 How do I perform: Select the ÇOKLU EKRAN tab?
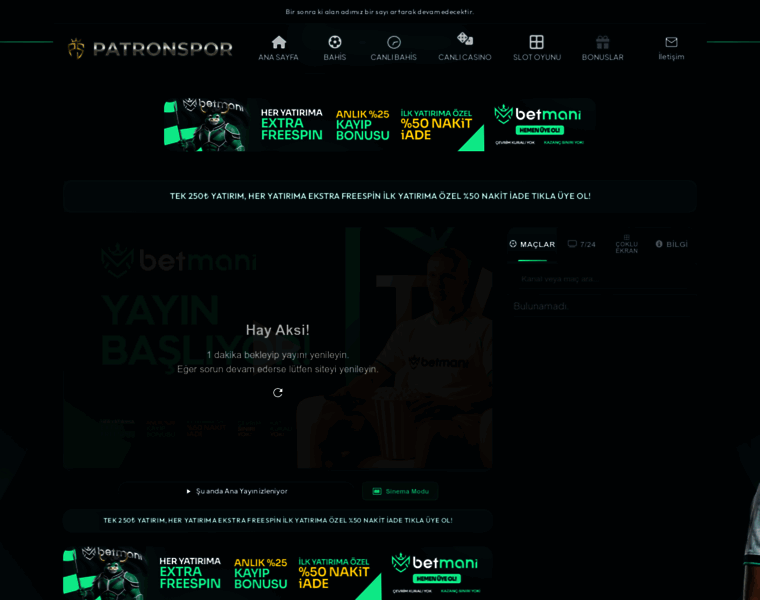[627, 244]
